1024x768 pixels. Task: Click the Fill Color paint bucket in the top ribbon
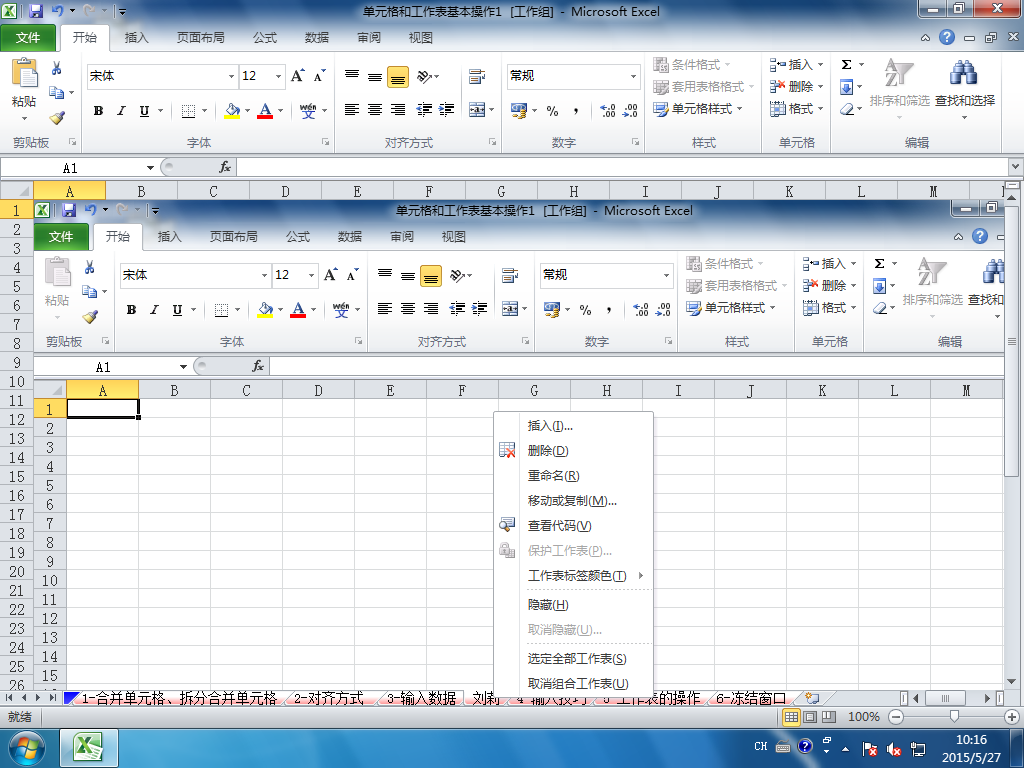(x=232, y=110)
